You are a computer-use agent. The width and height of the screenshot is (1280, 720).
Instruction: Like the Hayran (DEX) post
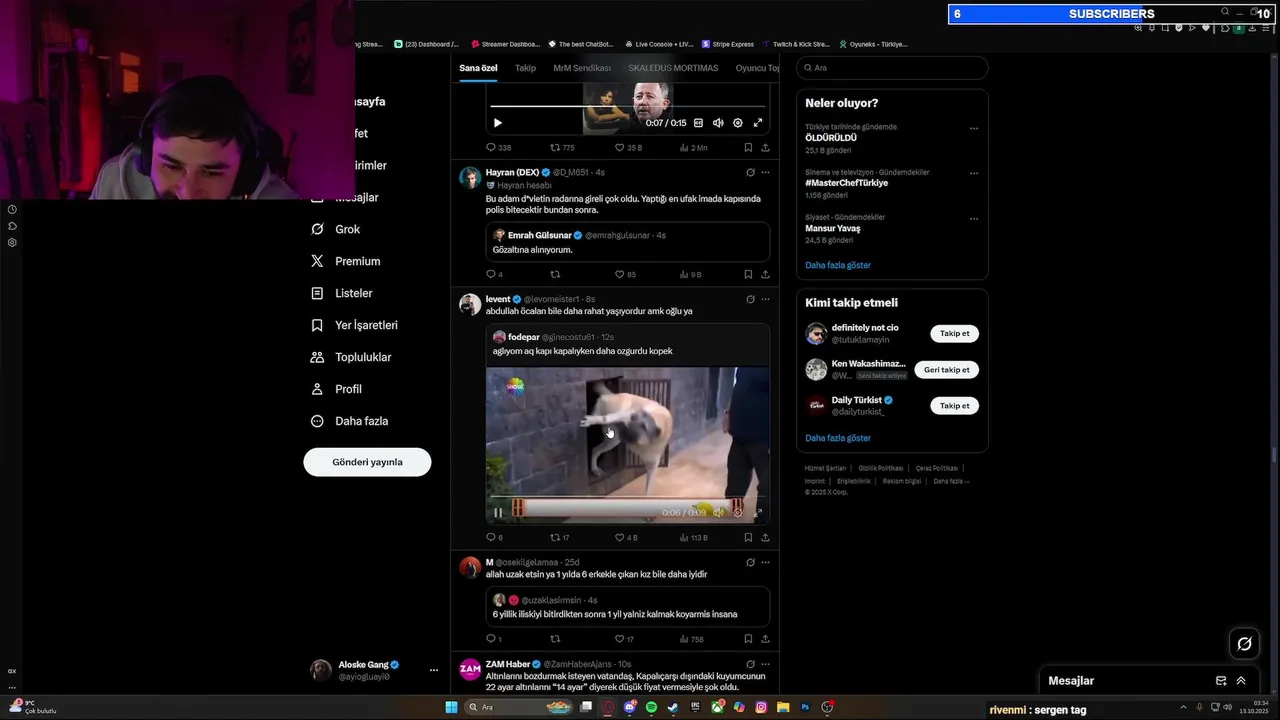pyautogui.click(x=627, y=274)
